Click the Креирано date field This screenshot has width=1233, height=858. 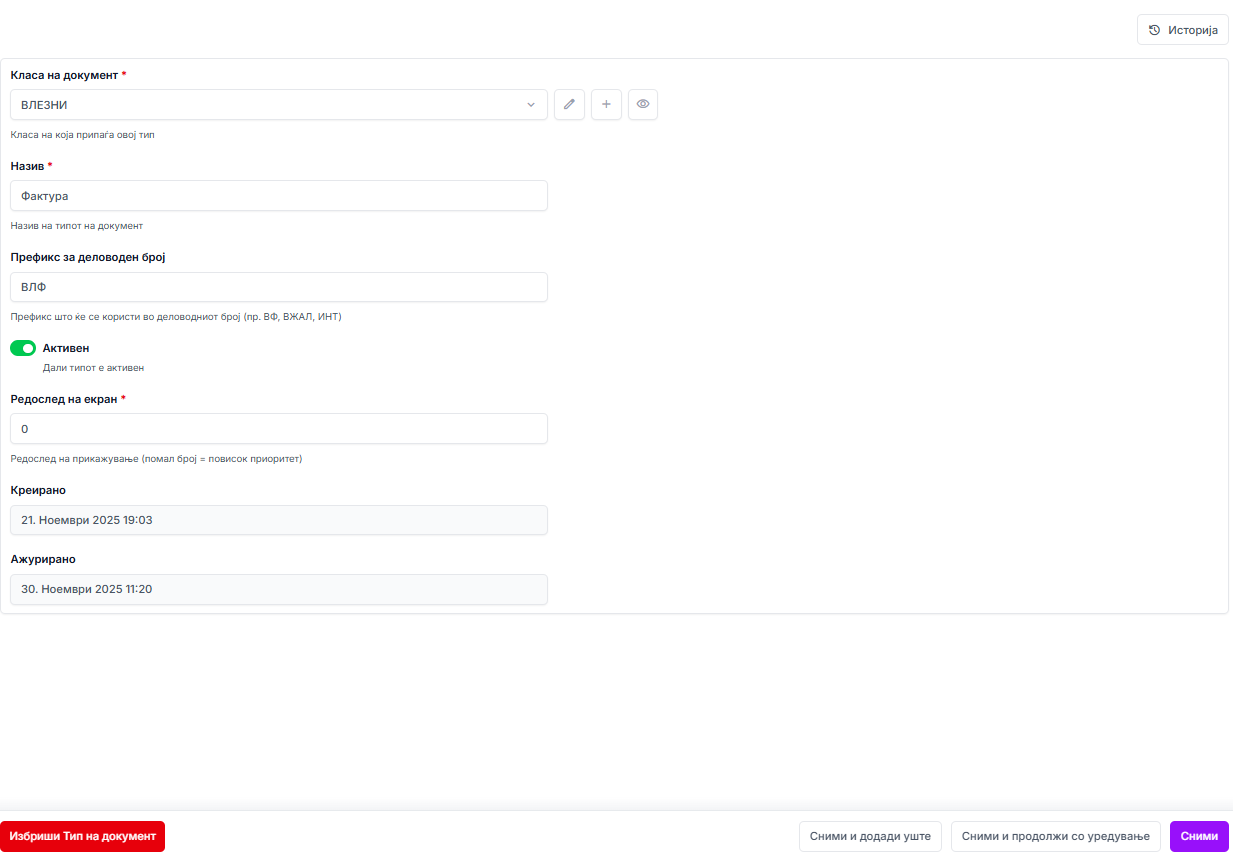click(279, 520)
